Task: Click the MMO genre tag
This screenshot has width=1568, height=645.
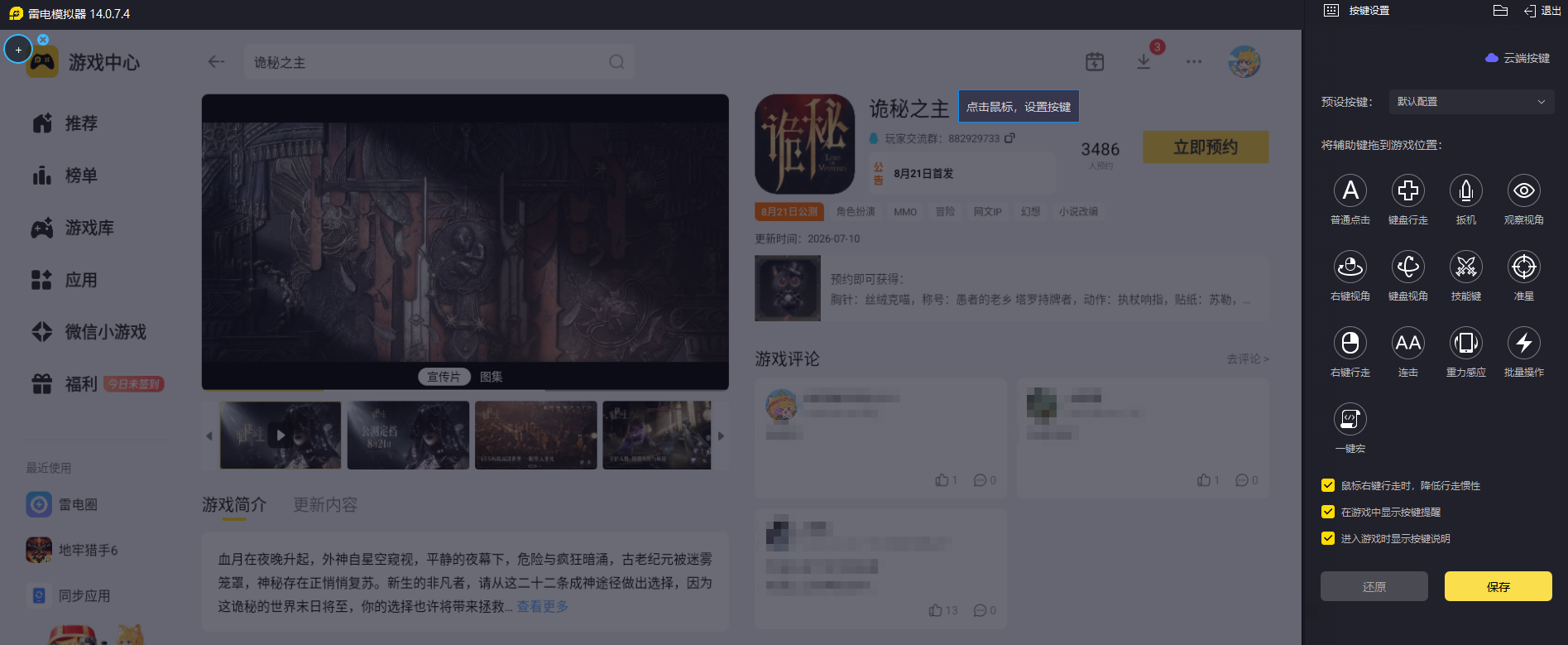Action: 905,212
